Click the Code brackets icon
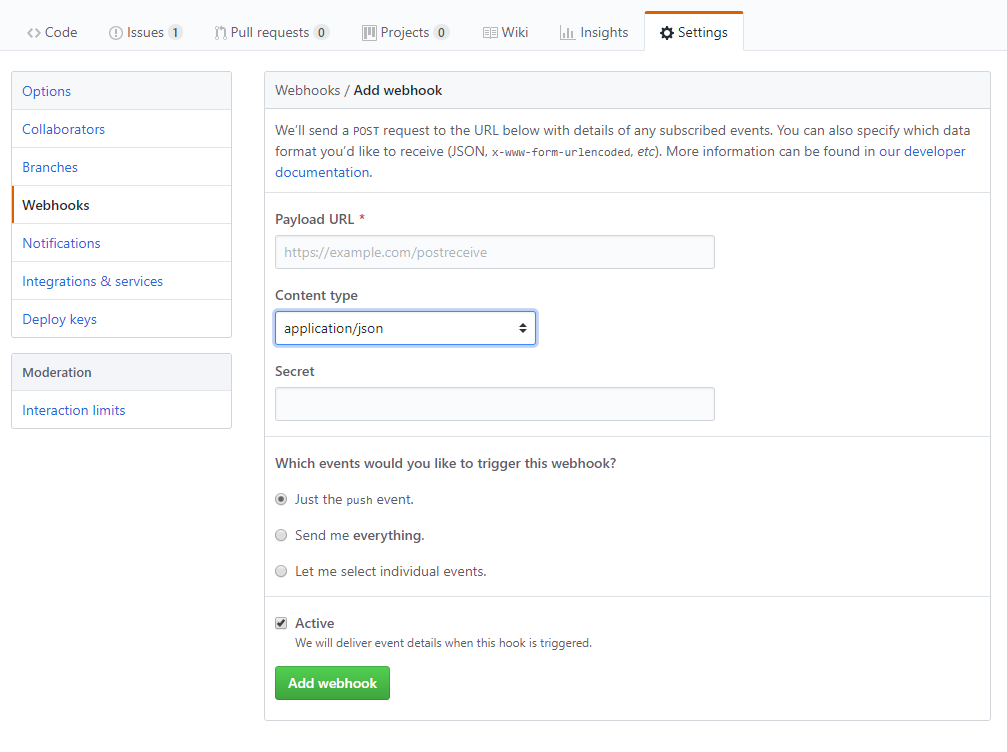This screenshot has width=1007, height=752. pos(33,33)
